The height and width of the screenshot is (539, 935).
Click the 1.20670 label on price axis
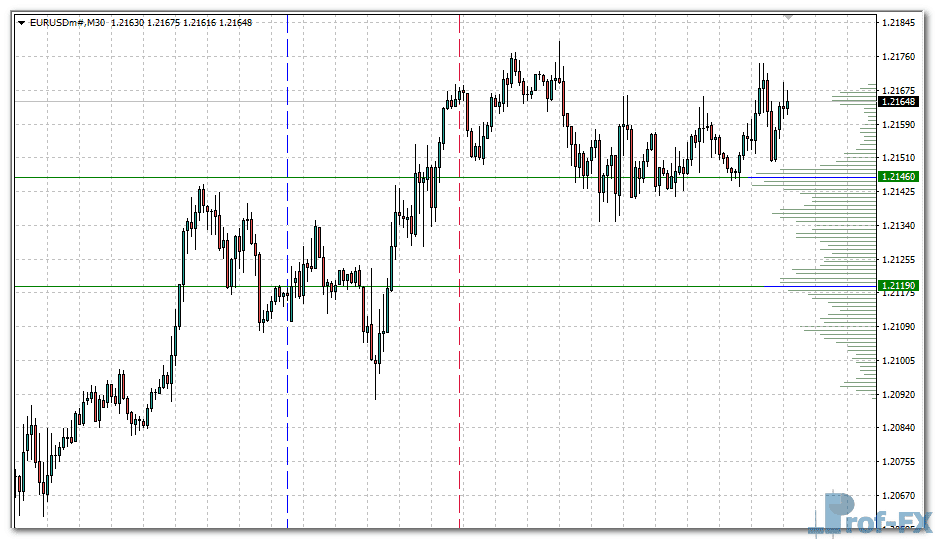(x=900, y=495)
